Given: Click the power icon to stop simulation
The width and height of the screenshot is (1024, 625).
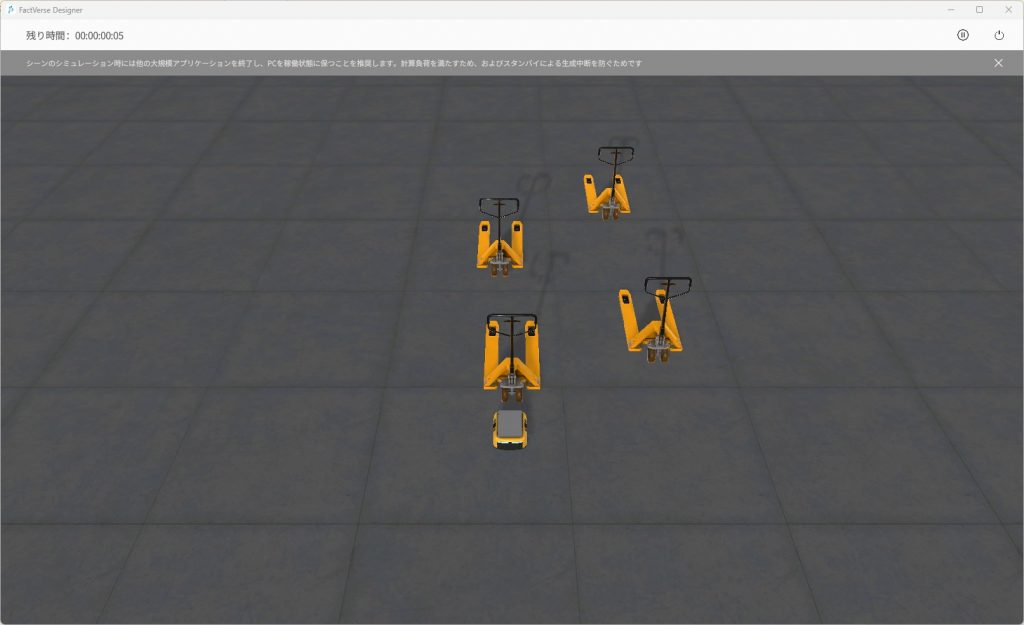Looking at the screenshot, I should (x=998, y=35).
